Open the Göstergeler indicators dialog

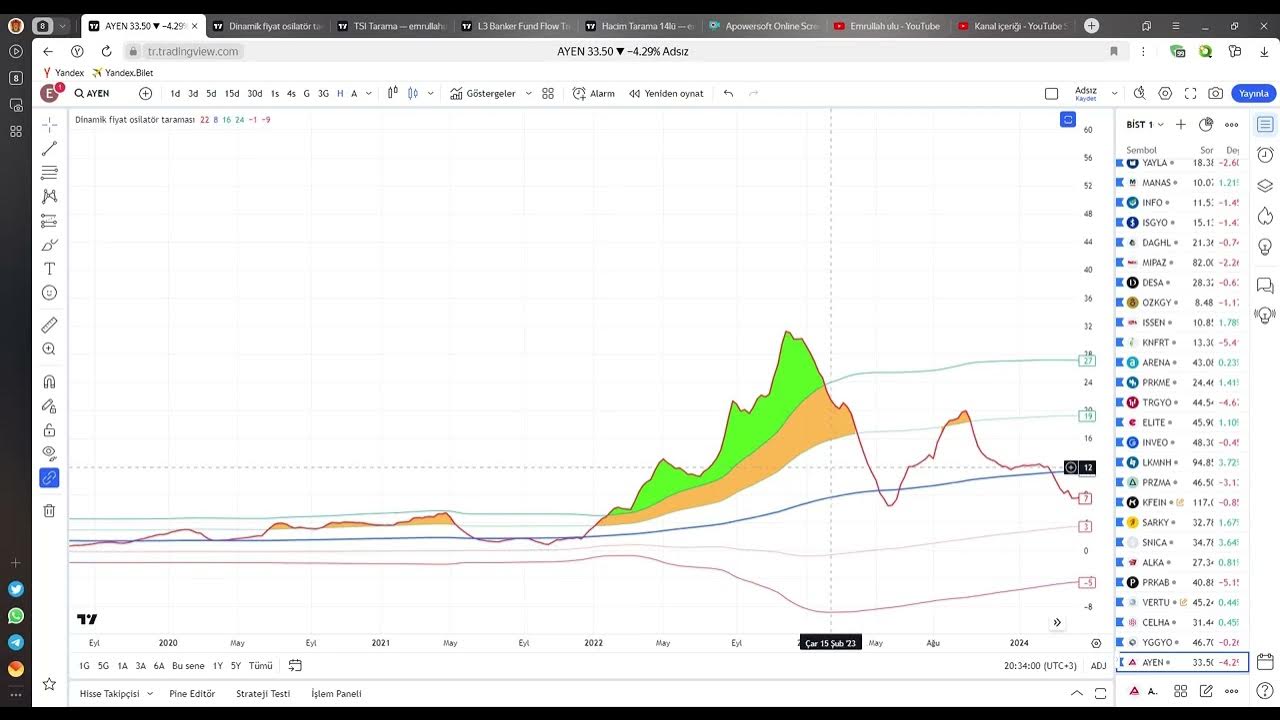pyautogui.click(x=483, y=93)
